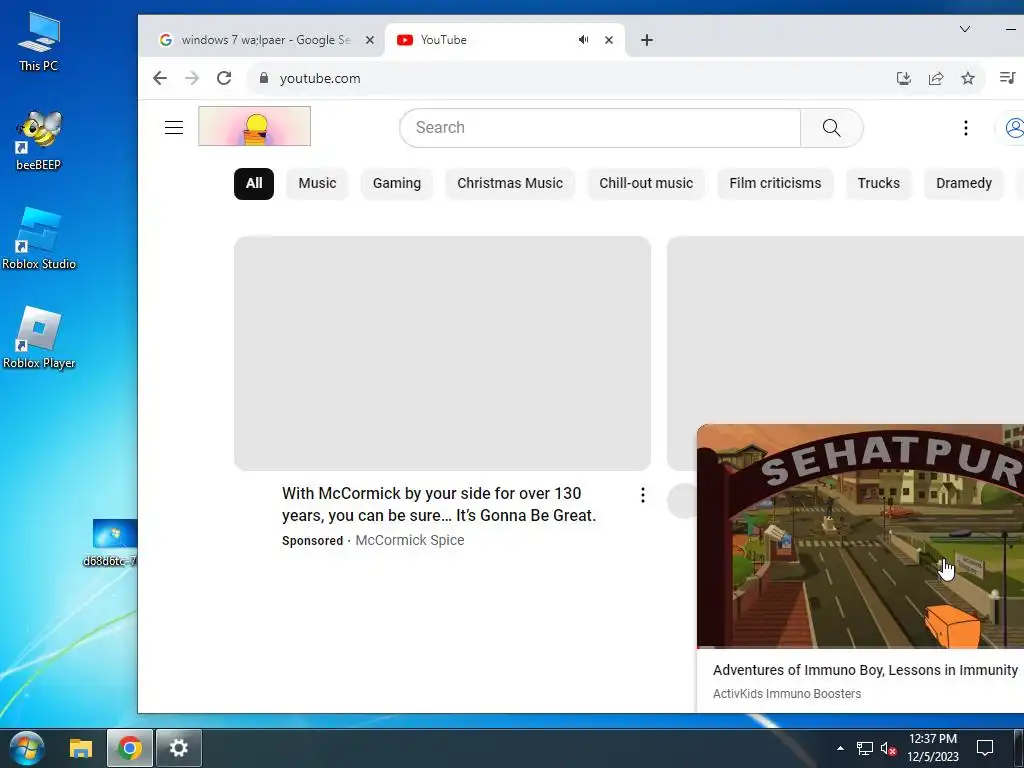This screenshot has width=1024, height=768.
Task: Share this page from the address bar
Action: click(x=936, y=78)
